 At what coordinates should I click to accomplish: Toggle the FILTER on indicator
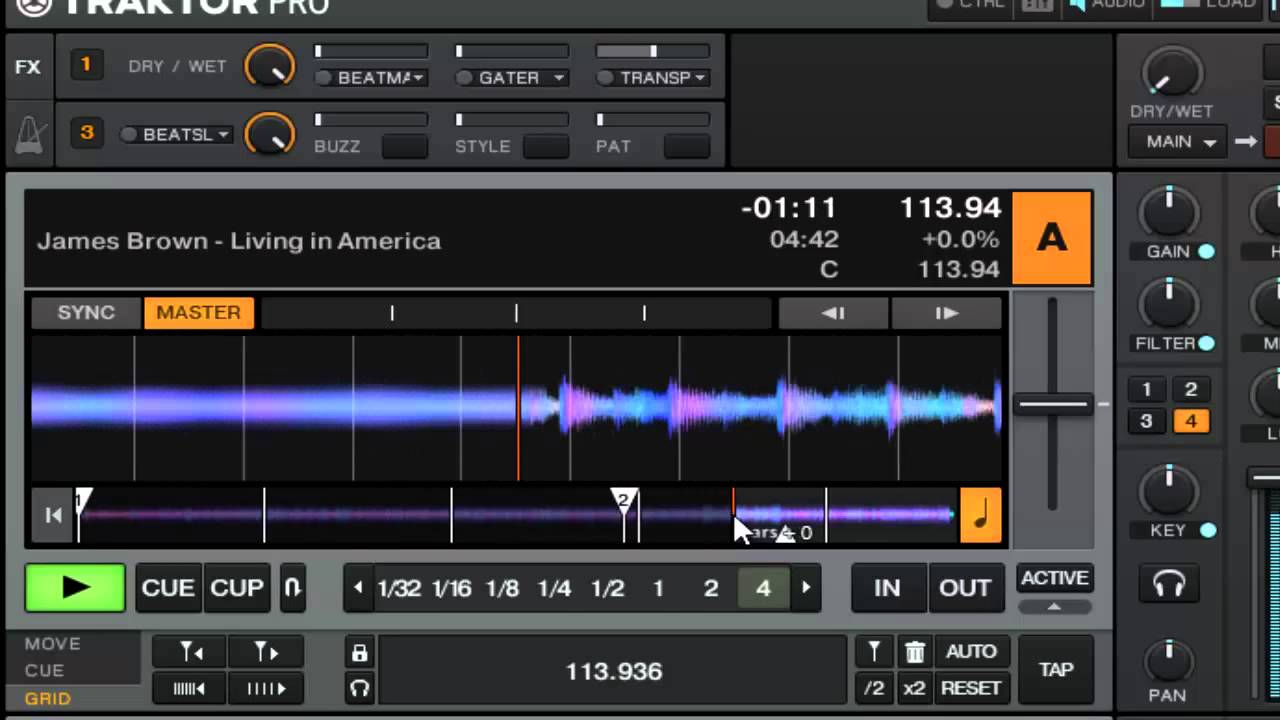coord(1207,343)
